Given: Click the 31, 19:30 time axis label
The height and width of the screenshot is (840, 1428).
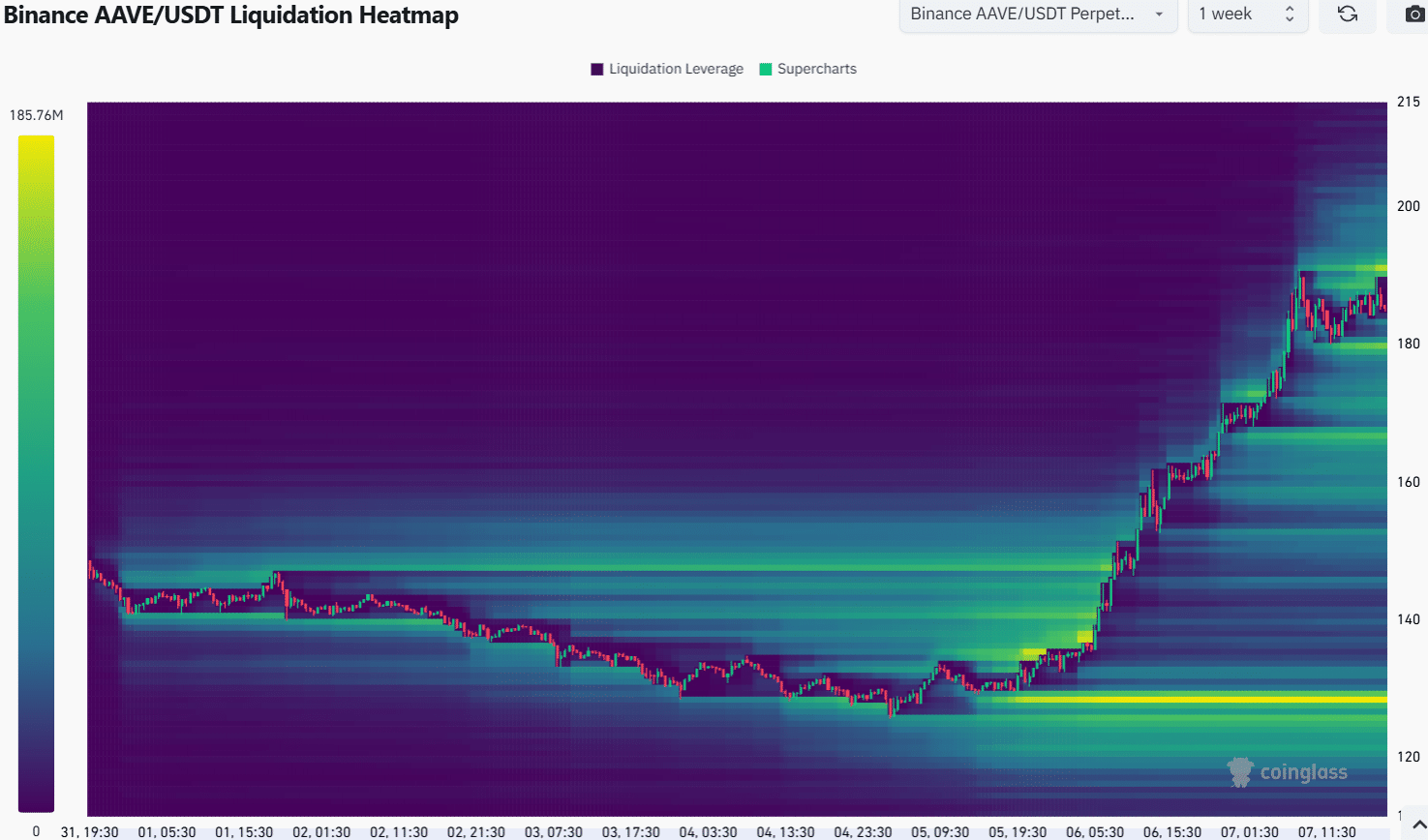Looking at the screenshot, I should tap(89, 832).
